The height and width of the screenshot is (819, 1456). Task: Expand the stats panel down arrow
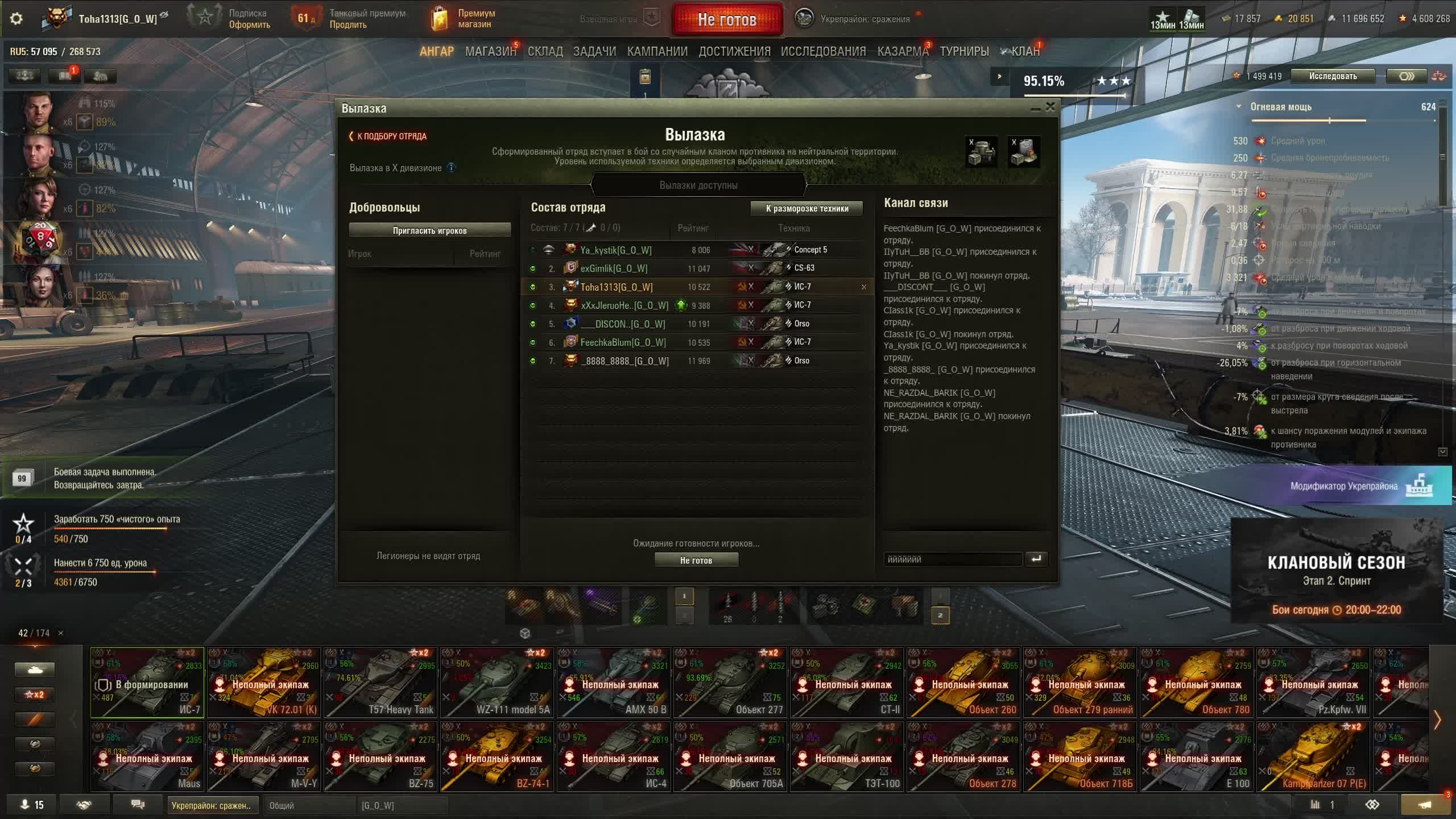[1442, 452]
